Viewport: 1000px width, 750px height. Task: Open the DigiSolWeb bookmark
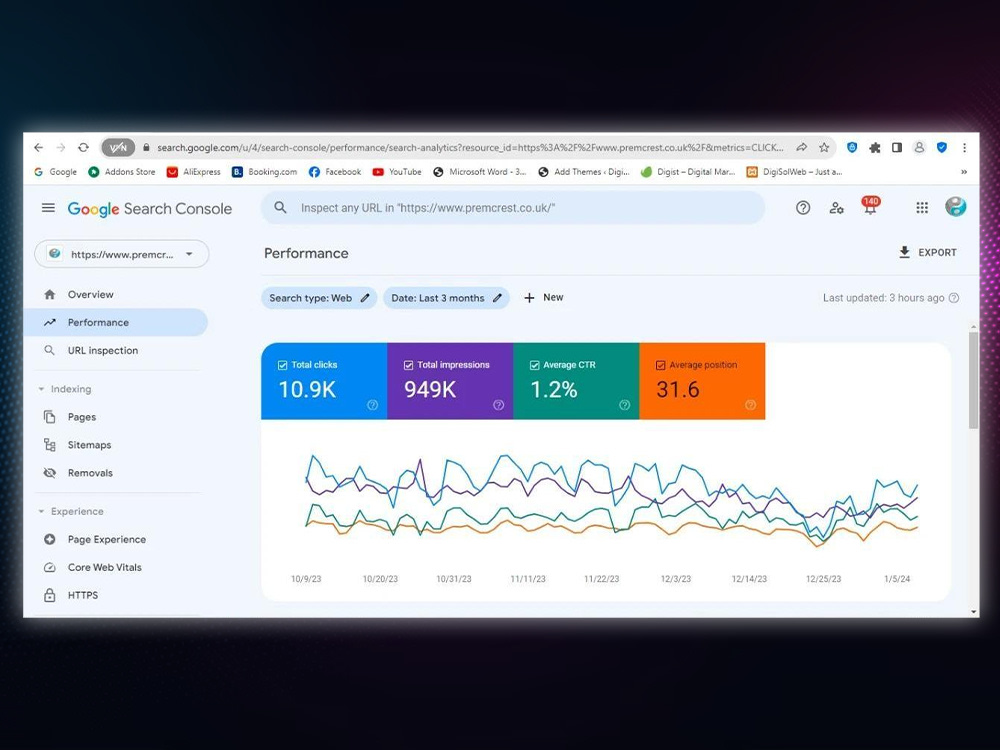click(795, 172)
